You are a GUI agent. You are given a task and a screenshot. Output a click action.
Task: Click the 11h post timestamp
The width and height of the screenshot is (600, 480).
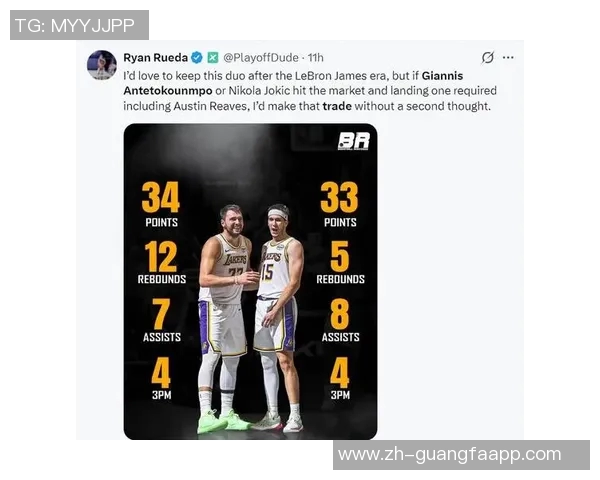[316, 58]
